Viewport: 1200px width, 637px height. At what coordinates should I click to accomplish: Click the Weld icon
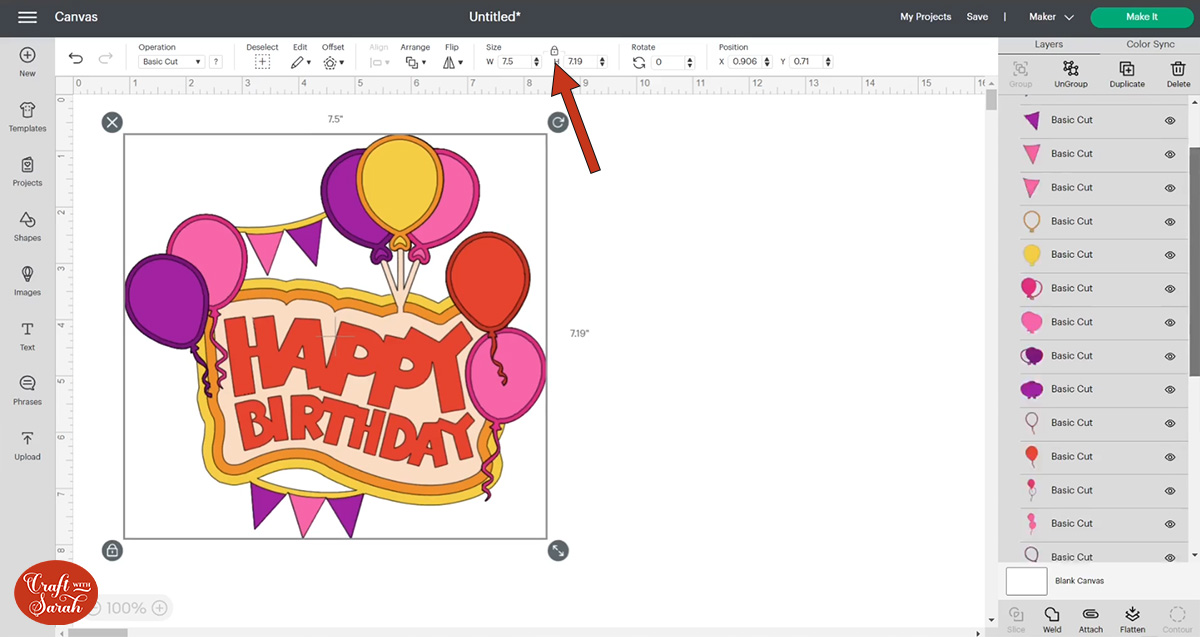pyautogui.click(x=1052, y=617)
